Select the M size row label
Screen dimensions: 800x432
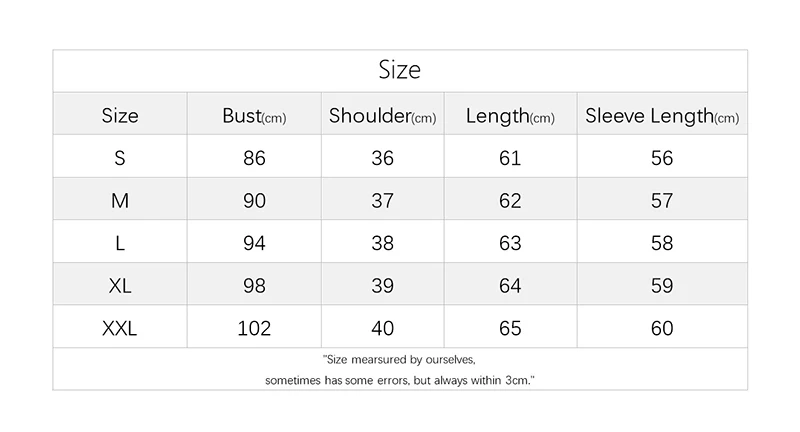[120, 201]
